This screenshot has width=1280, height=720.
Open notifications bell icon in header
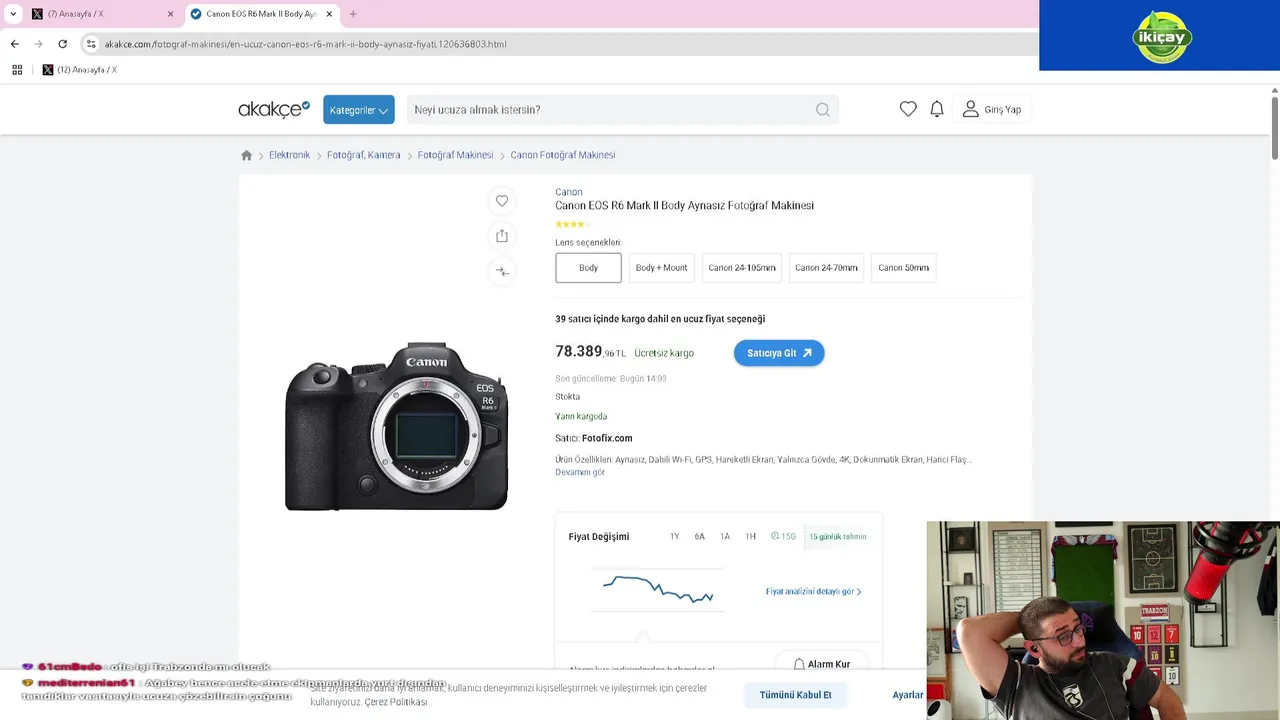coord(937,109)
